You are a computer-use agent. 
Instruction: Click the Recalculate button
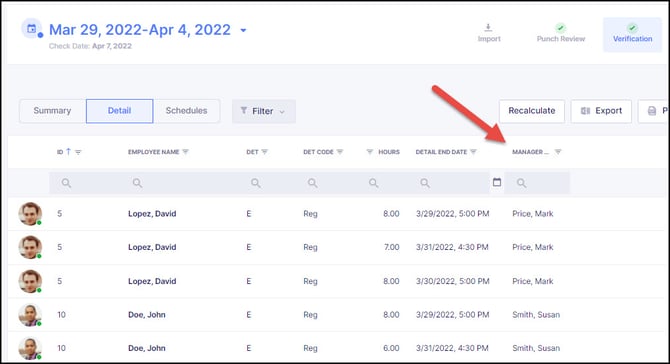(x=532, y=111)
